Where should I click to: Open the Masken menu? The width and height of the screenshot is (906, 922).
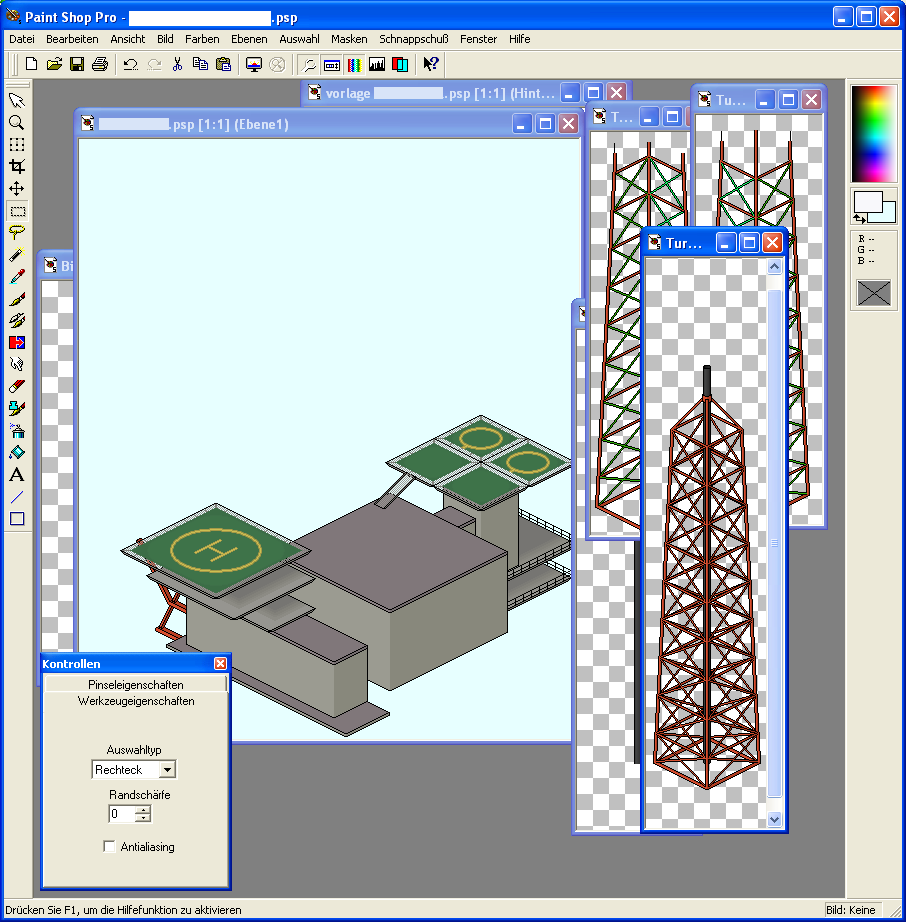[x=349, y=39]
